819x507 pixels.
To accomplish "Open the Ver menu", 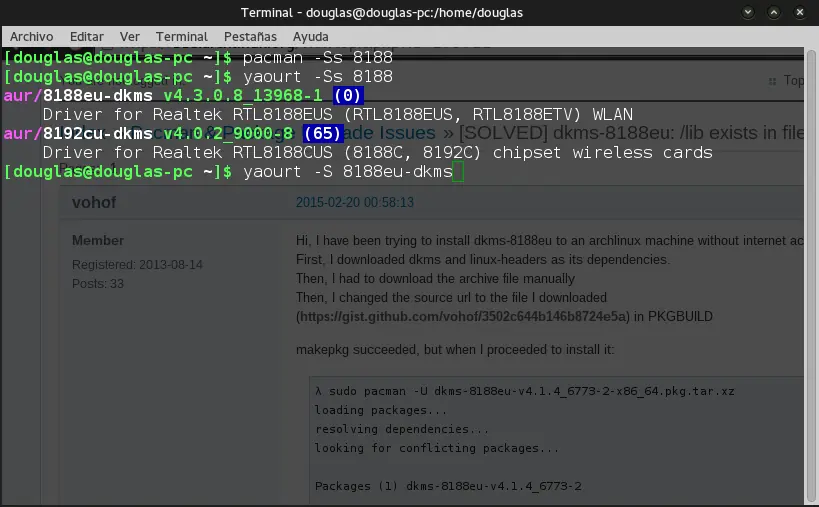I will pos(130,37).
